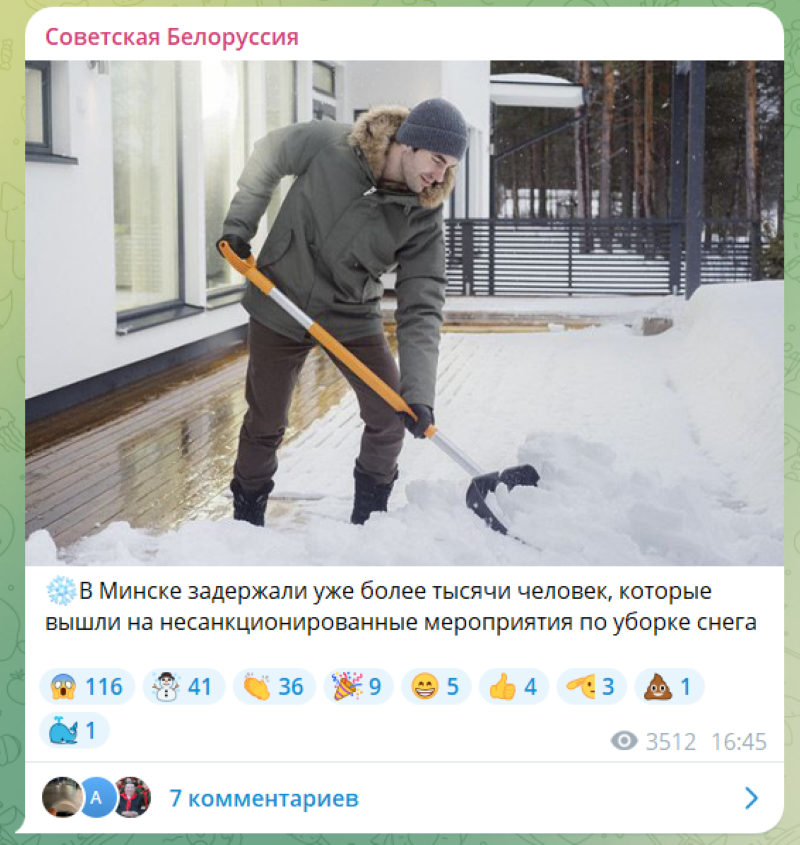Toggle the clapping hands reaction with 36
Viewport: 800px width, 845px height.
point(274,687)
